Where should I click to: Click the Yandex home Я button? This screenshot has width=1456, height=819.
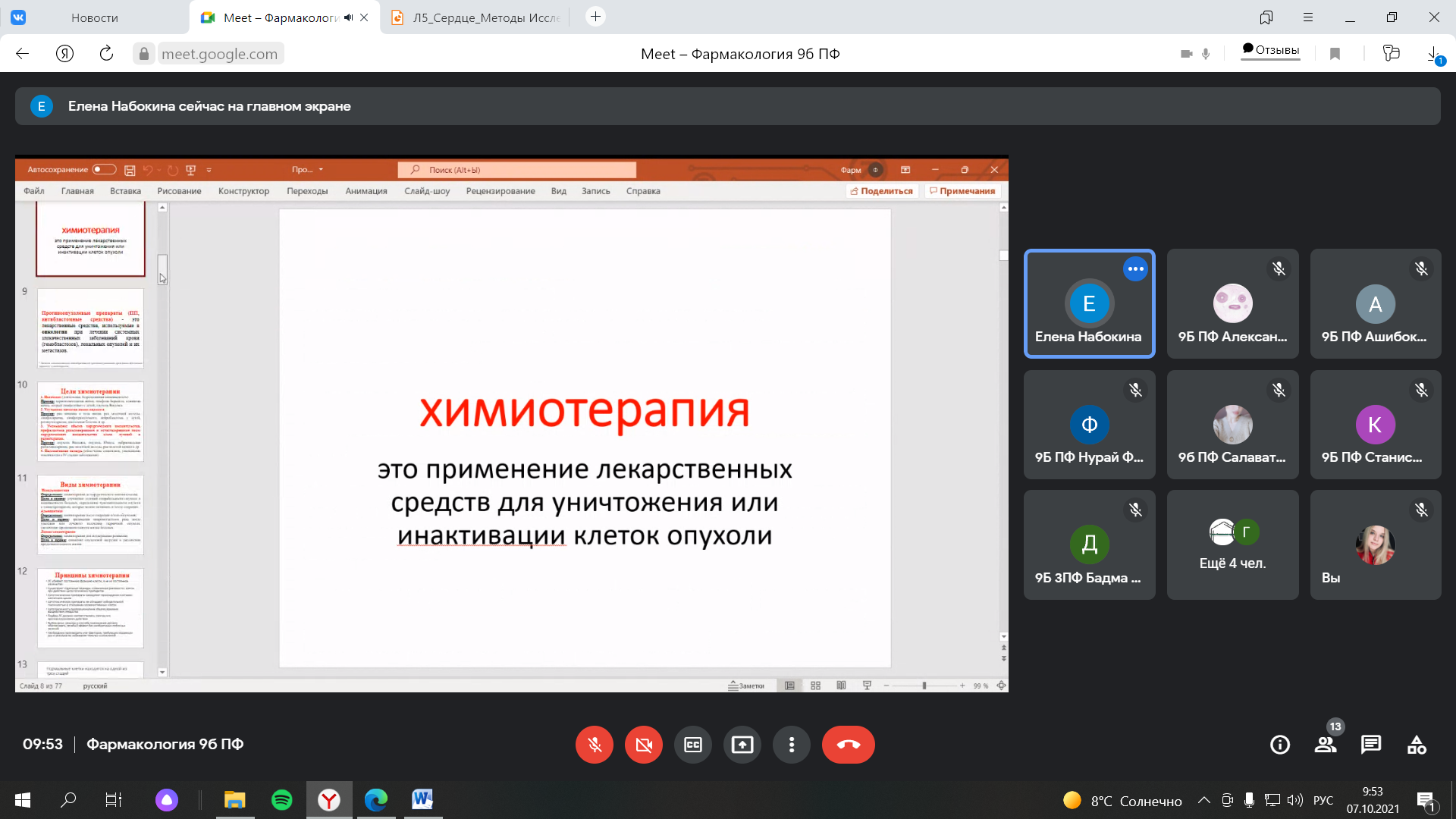pos(64,53)
